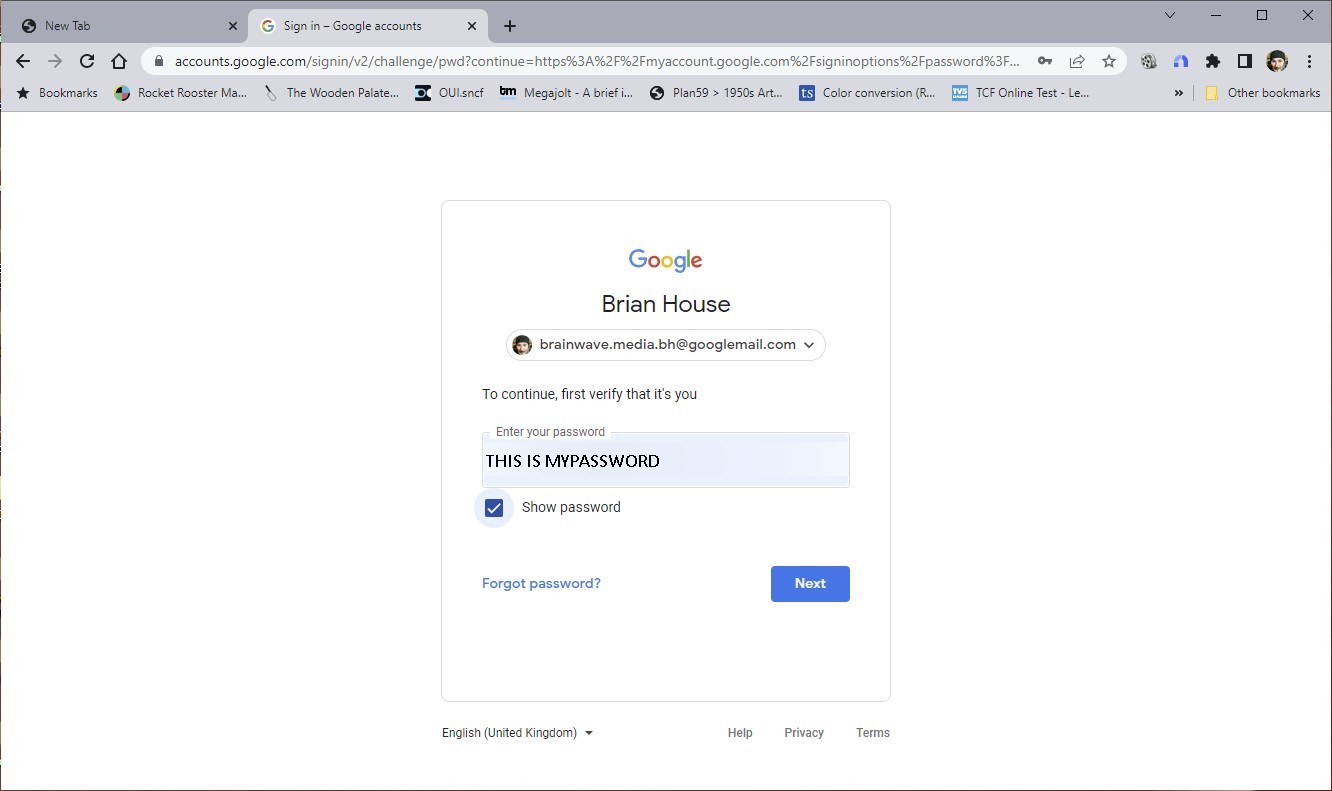This screenshot has width=1332, height=791.
Task: Uncheck the Show password checkbox
Action: [x=494, y=508]
